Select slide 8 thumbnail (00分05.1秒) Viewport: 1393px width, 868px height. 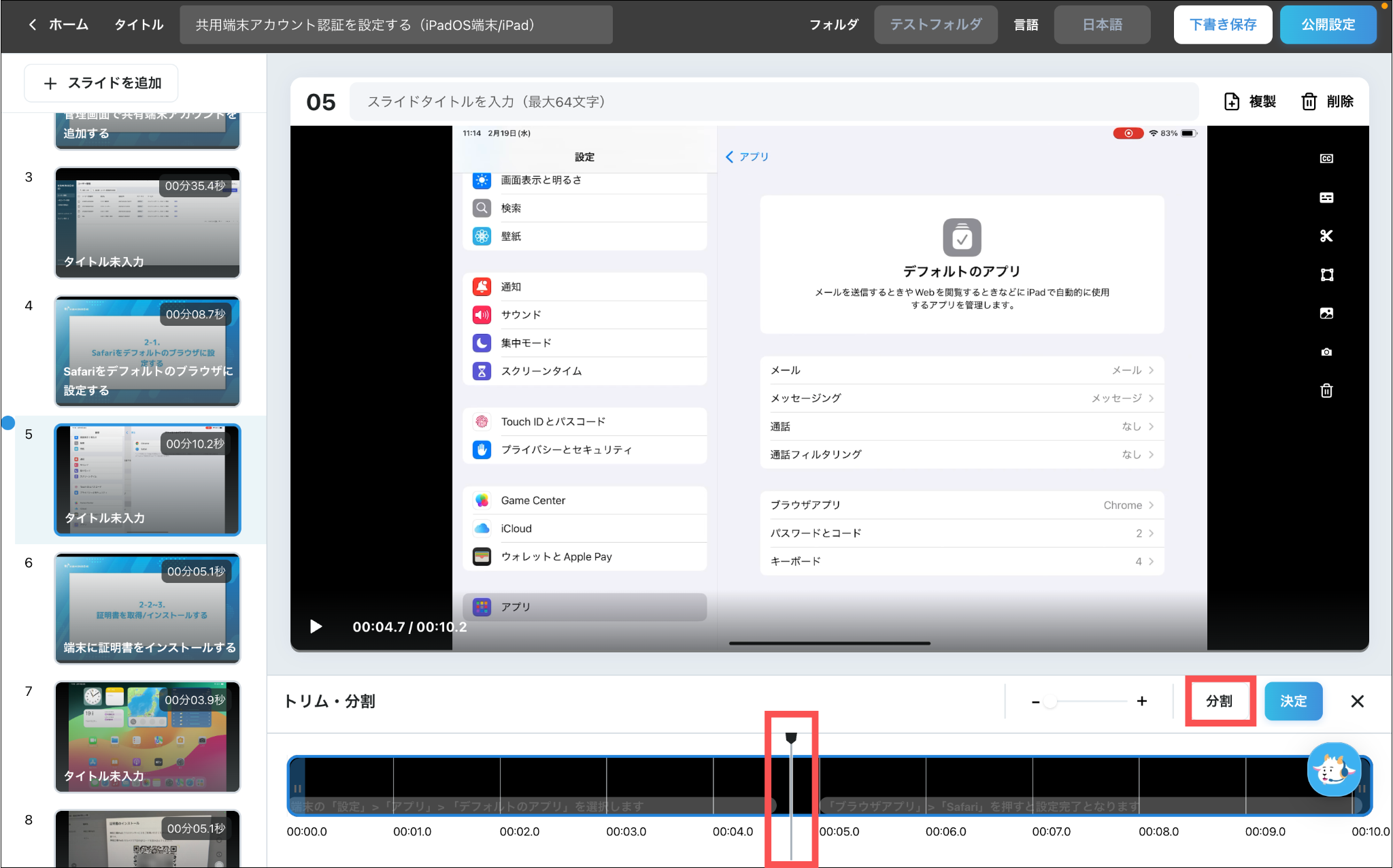148,838
